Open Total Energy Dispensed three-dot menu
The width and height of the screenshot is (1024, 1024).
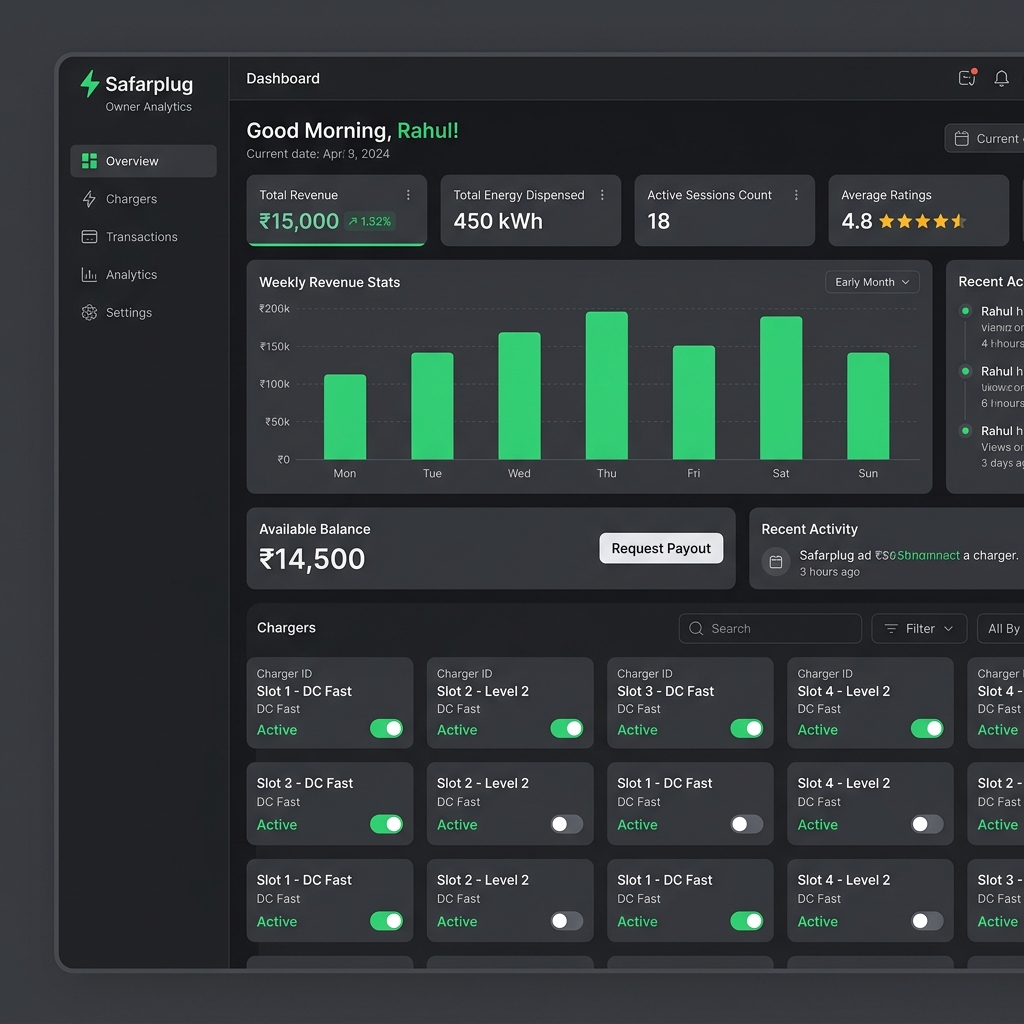[602, 195]
